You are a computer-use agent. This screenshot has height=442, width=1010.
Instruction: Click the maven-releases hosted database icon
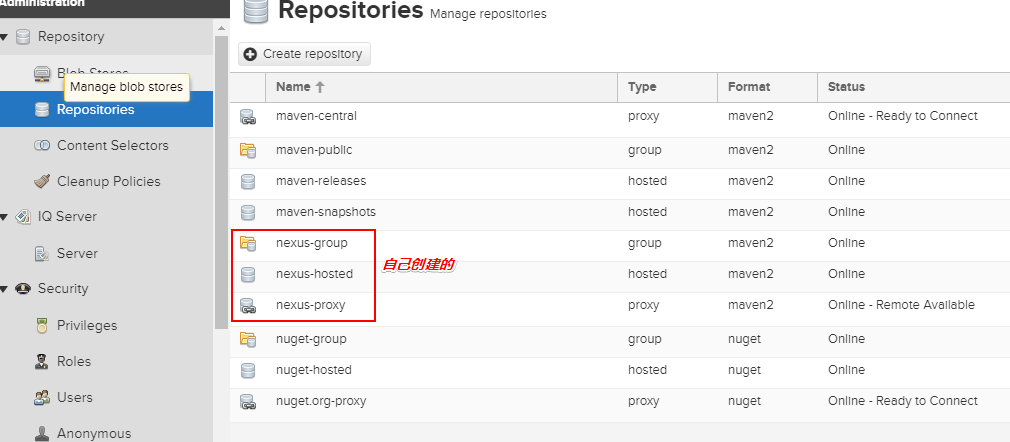point(248,182)
